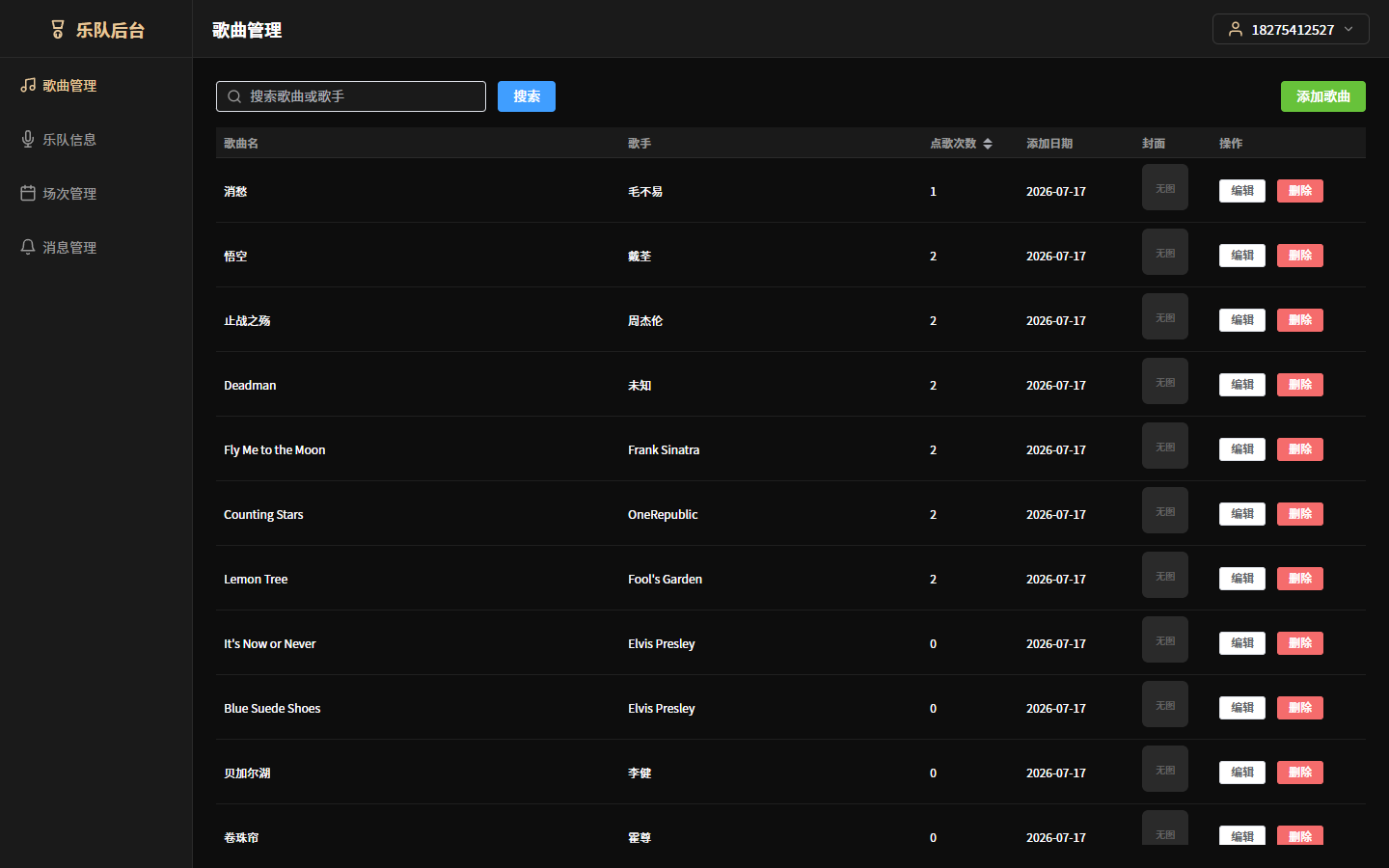
Task: Click the trophy logo icon beside 乐队后台
Action: (58, 30)
